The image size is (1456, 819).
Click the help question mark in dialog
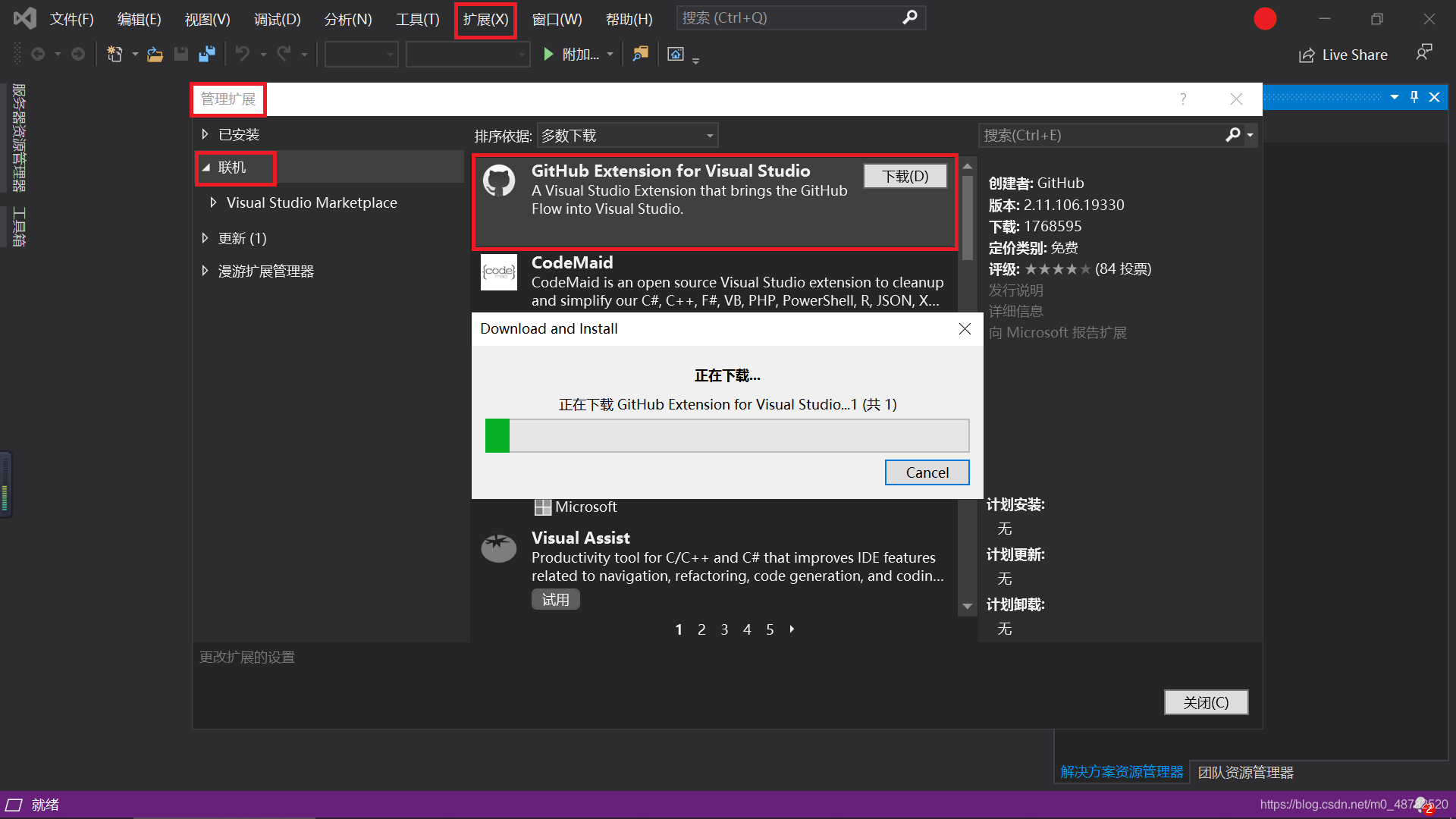pyautogui.click(x=1183, y=99)
